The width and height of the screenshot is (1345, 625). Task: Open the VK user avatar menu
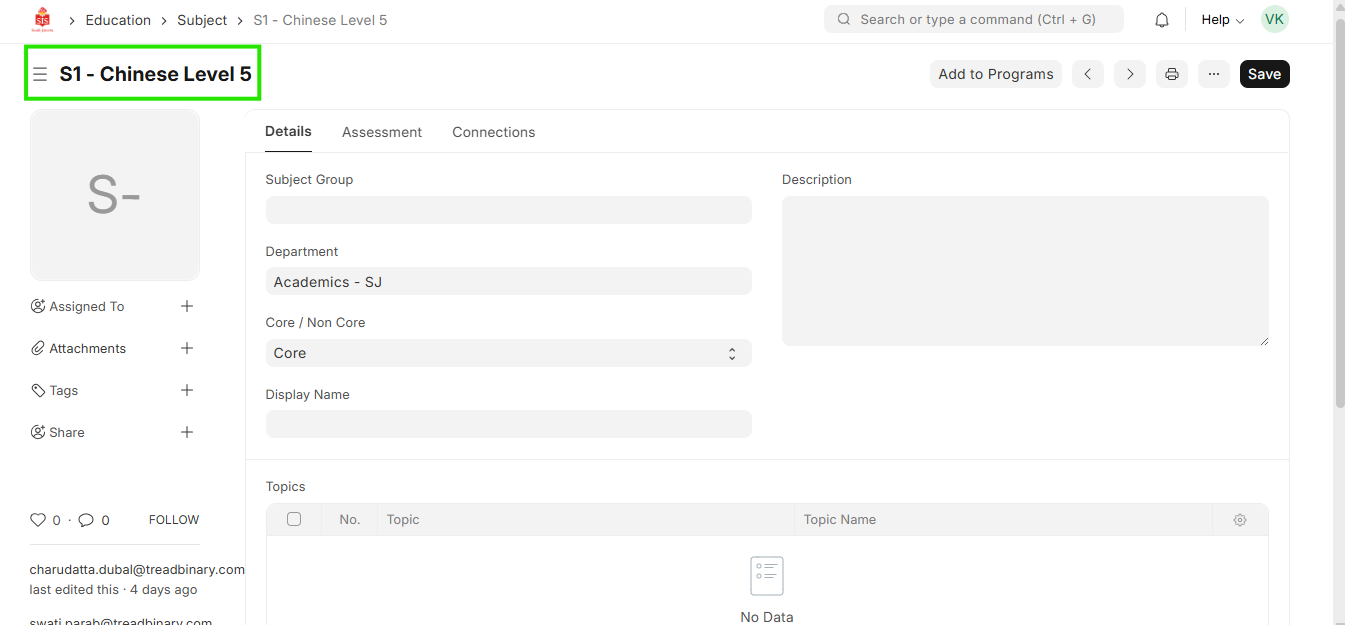point(1274,19)
